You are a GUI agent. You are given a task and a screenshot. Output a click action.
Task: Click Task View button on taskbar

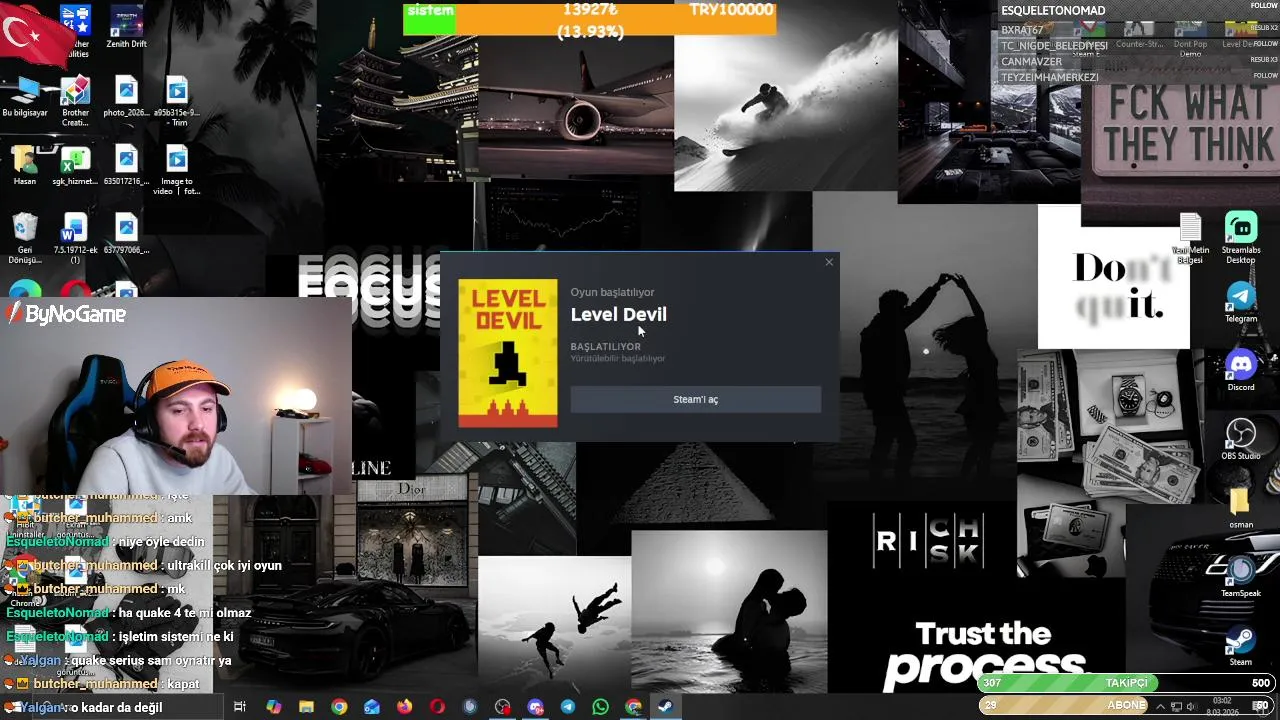coord(240,707)
